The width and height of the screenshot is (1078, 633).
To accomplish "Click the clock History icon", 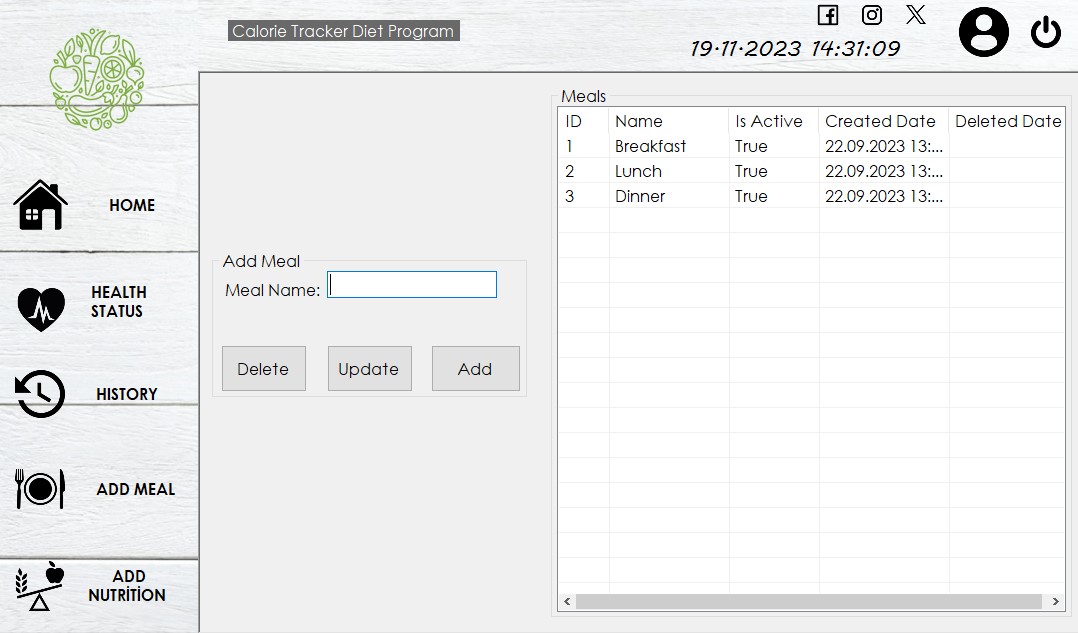I will [x=40, y=394].
